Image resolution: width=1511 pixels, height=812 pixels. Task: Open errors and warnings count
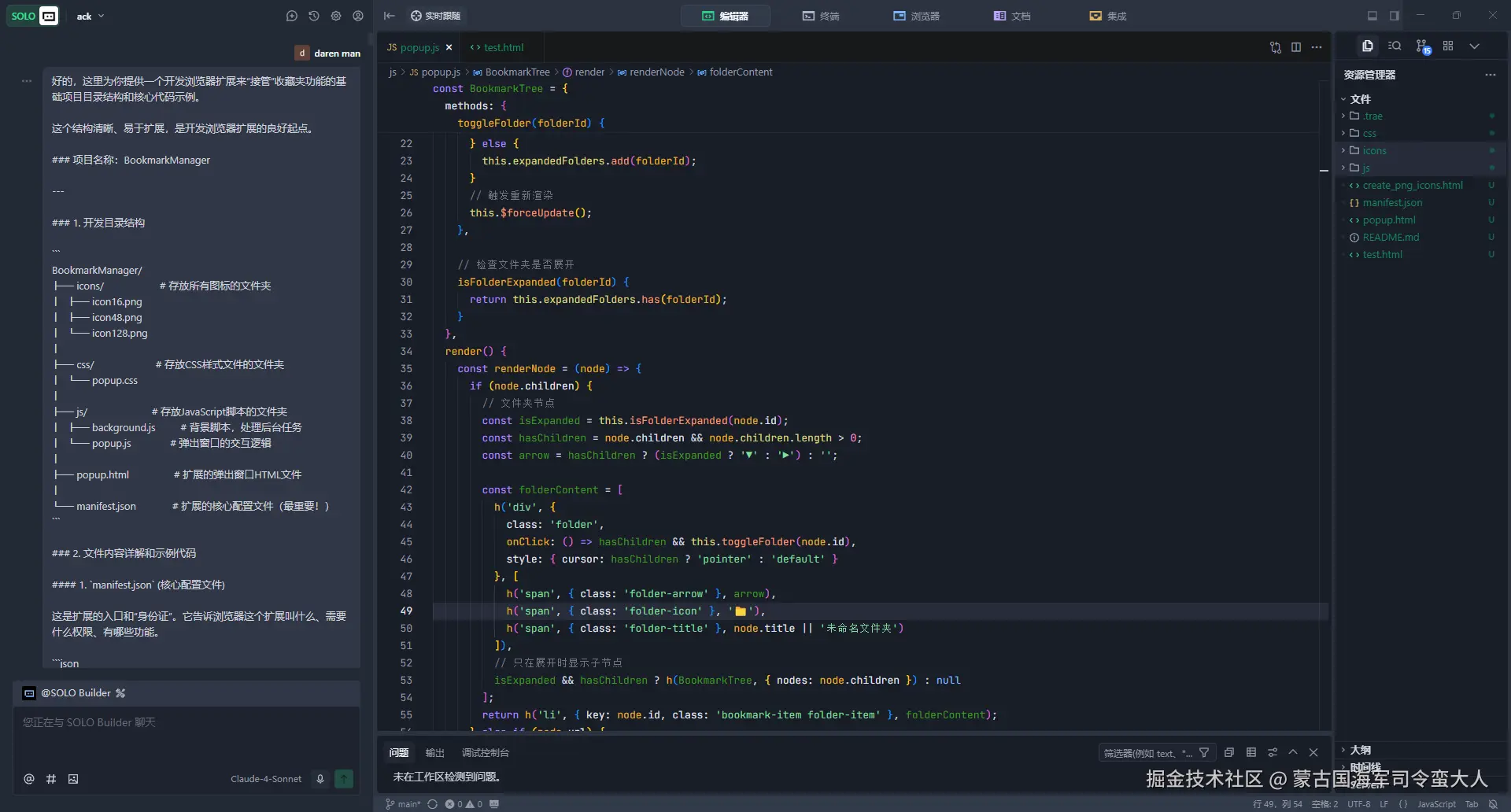click(x=464, y=804)
